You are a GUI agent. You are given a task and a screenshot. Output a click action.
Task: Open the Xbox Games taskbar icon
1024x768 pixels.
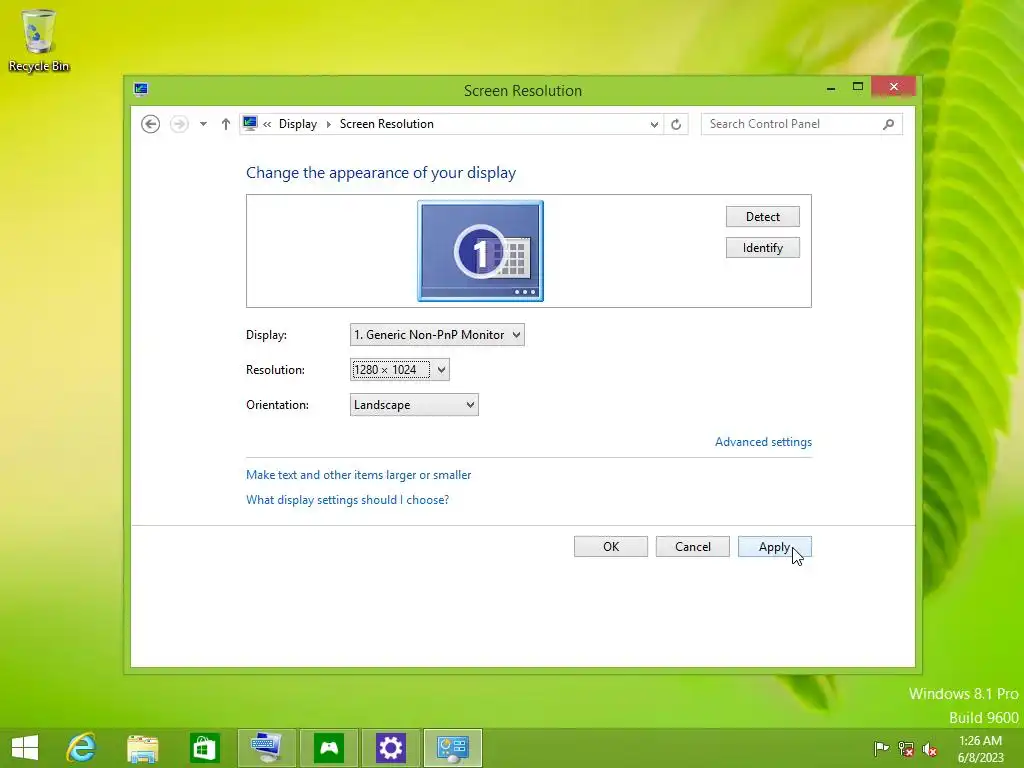click(x=329, y=748)
